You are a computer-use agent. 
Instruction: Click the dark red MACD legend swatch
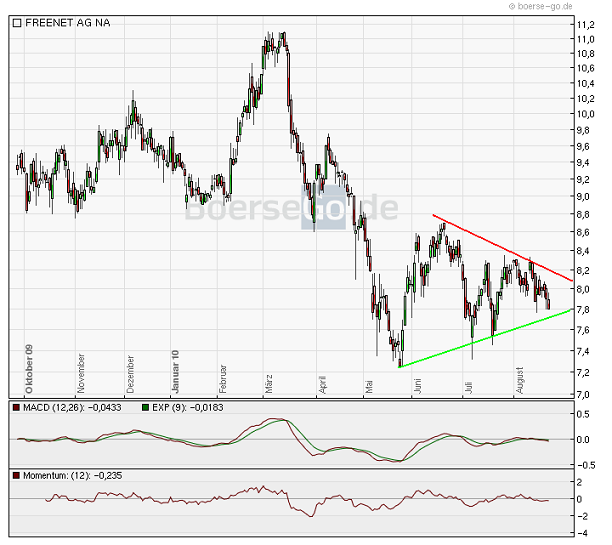pyautogui.click(x=16, y=408)
